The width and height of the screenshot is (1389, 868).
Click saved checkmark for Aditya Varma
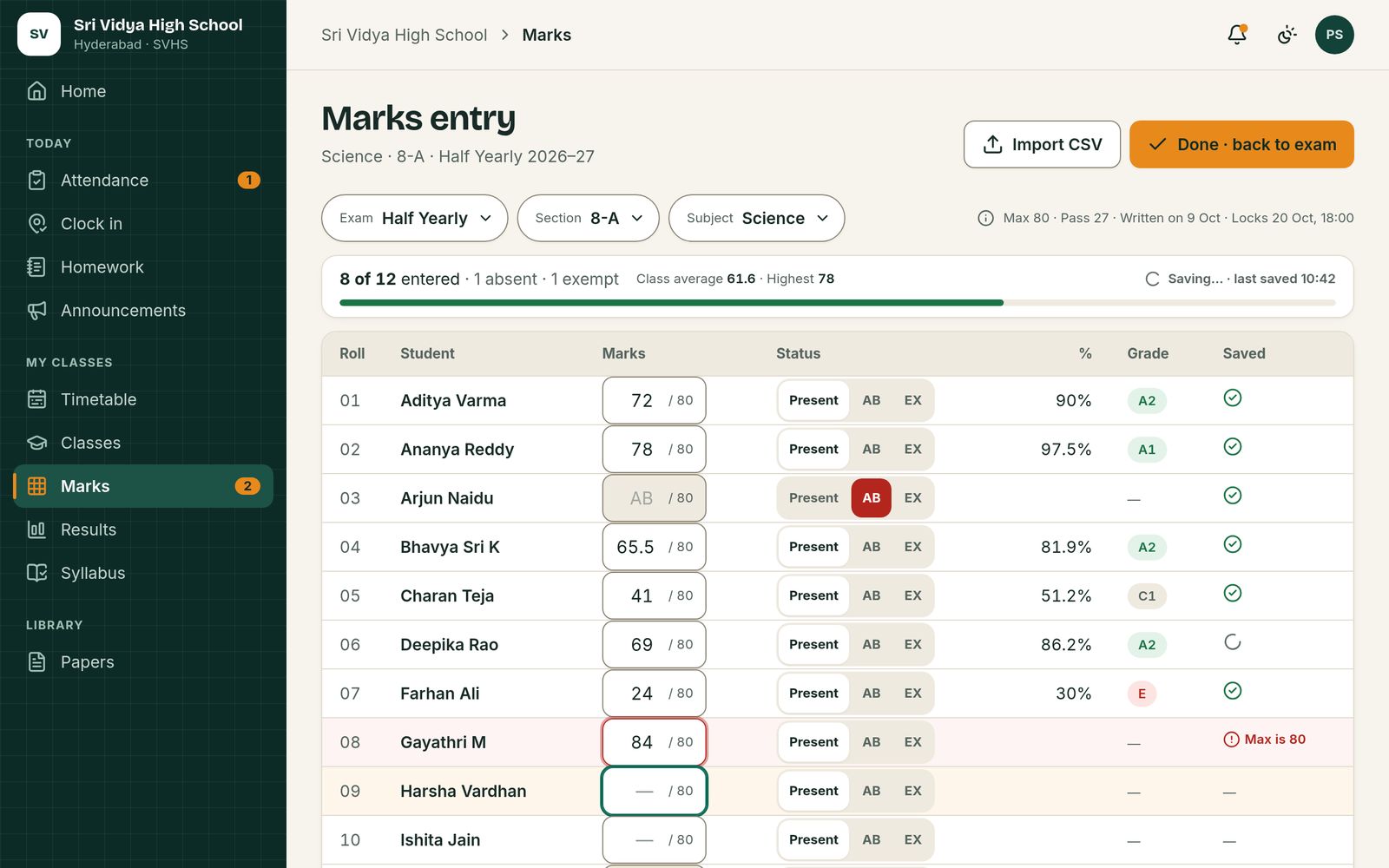(x=1232, y=398)
